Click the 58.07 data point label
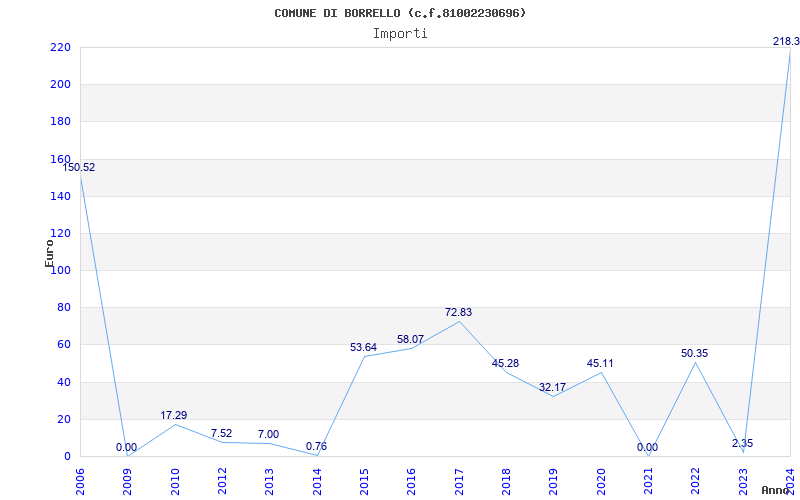 click(410, 339)
